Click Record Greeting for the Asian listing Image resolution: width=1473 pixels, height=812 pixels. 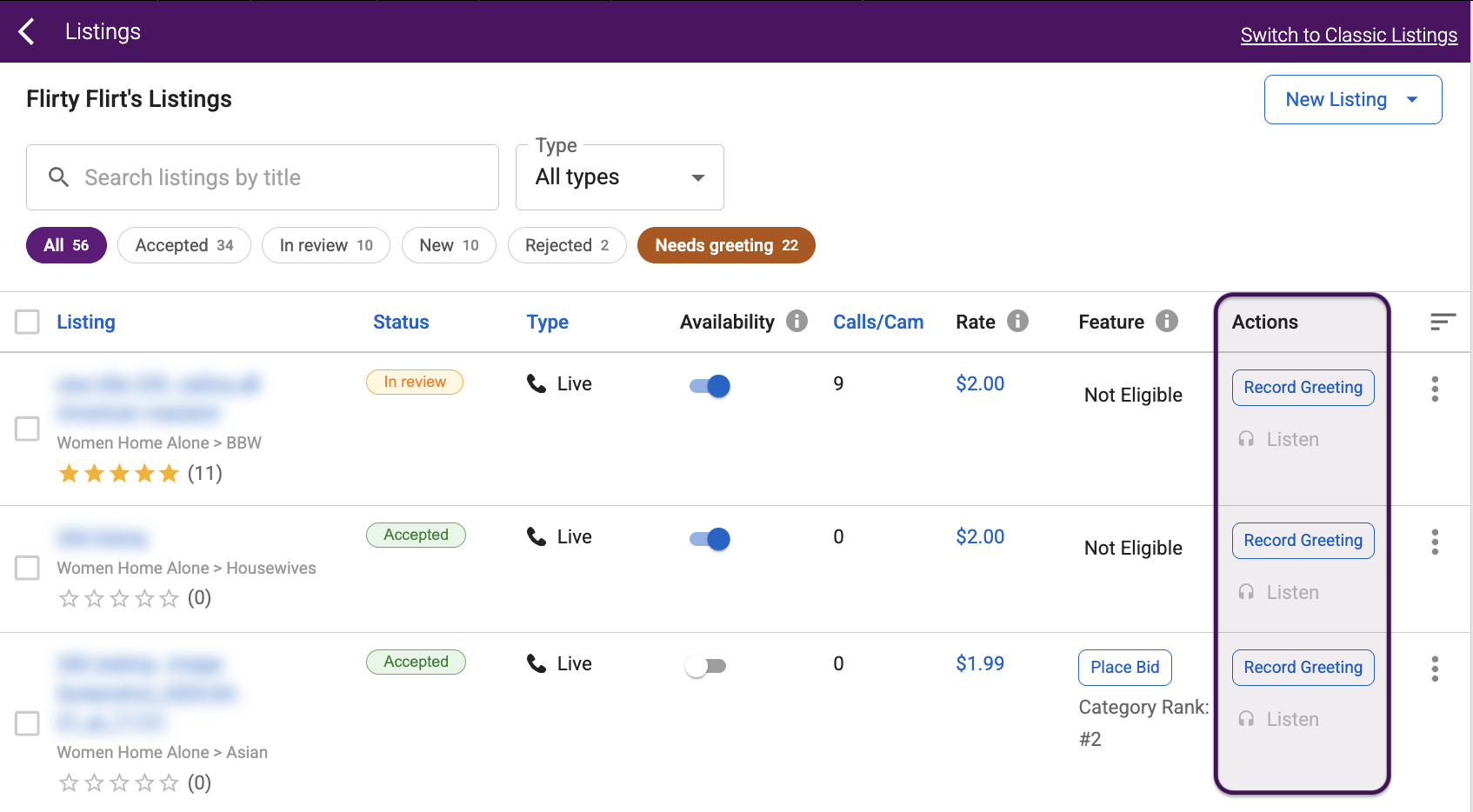(1303, 667)
